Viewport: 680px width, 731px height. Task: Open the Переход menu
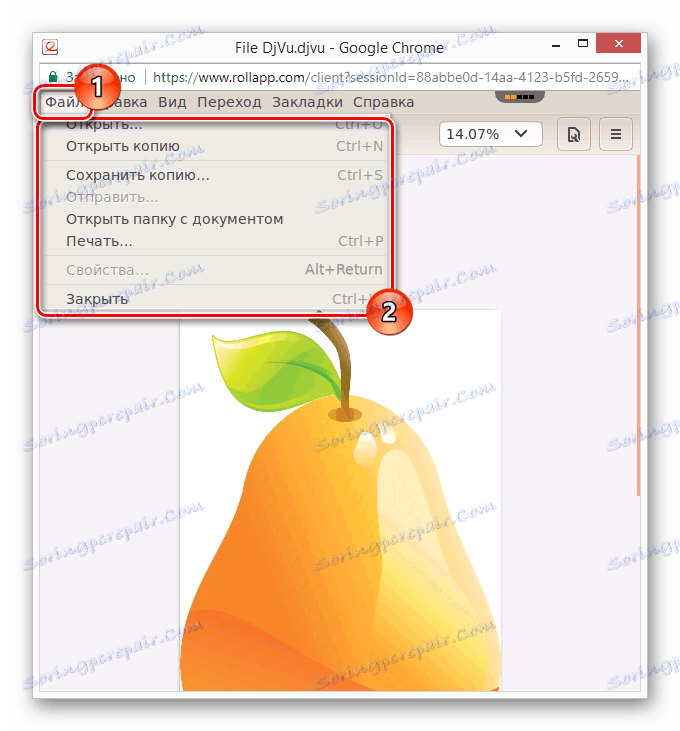(229, 102)
